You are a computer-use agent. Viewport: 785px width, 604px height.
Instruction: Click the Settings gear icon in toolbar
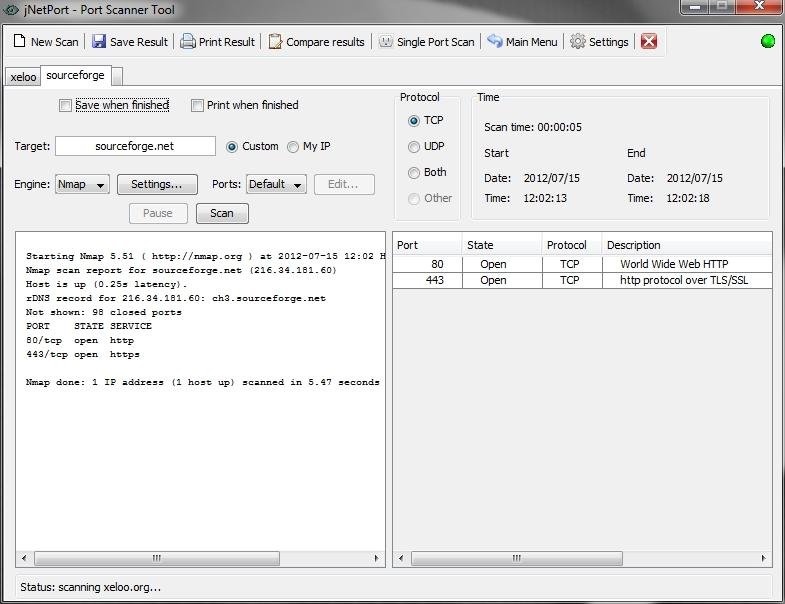pyautogui.click(x=577, y=41)
